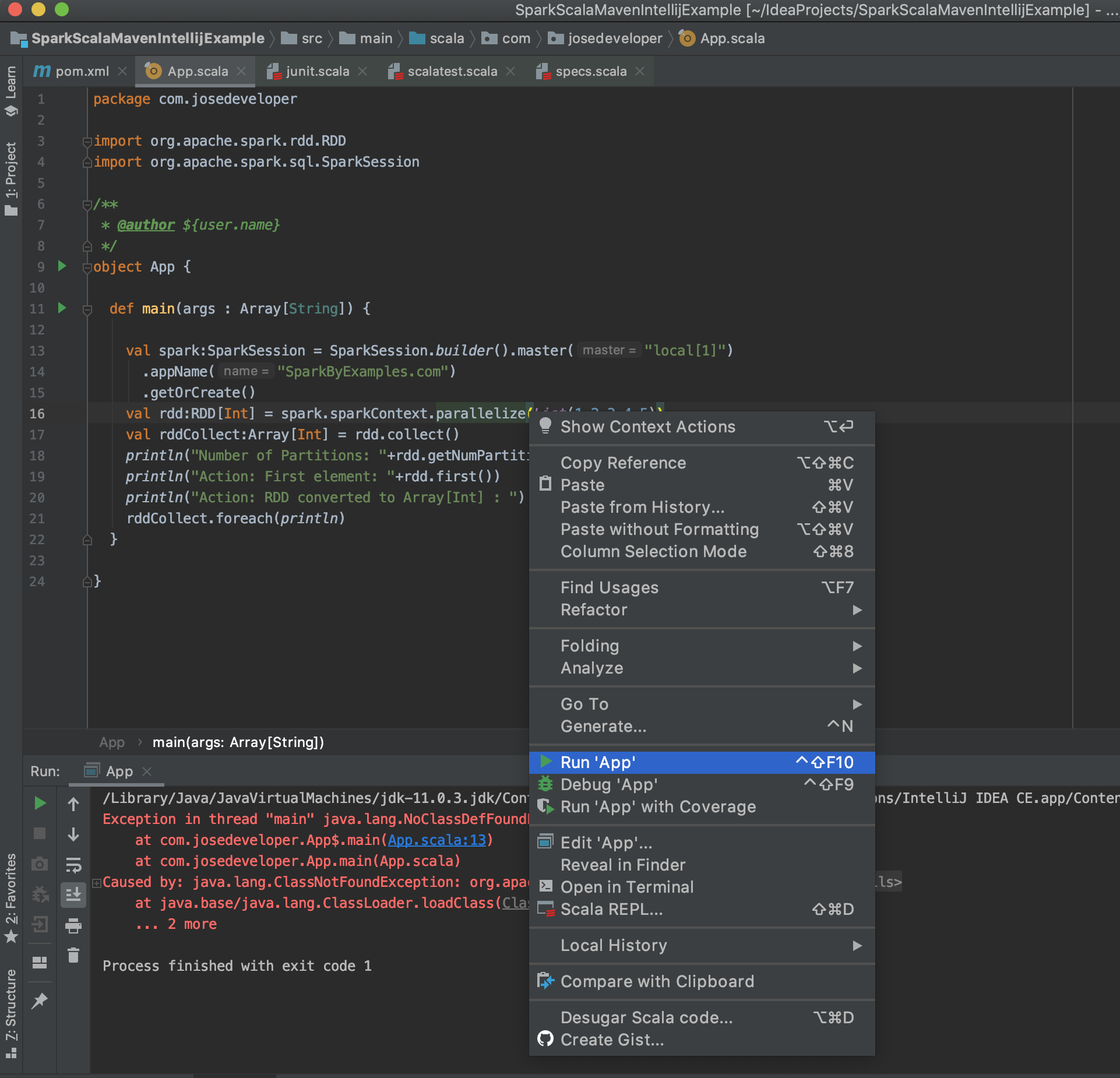Collapse the doc comment fold marker on line 6

click(87, 205)
